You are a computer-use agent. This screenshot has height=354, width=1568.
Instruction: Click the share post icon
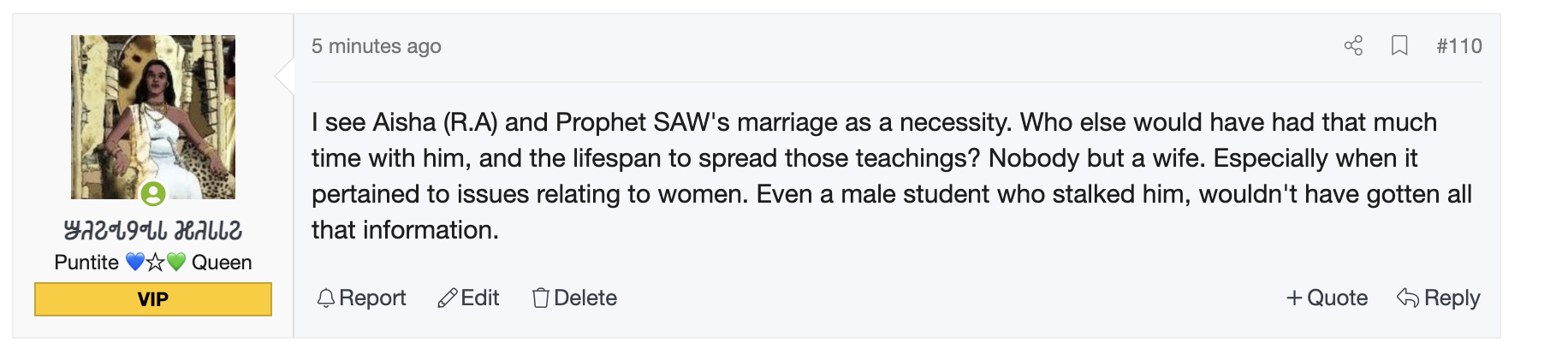tap(1353, 45)
